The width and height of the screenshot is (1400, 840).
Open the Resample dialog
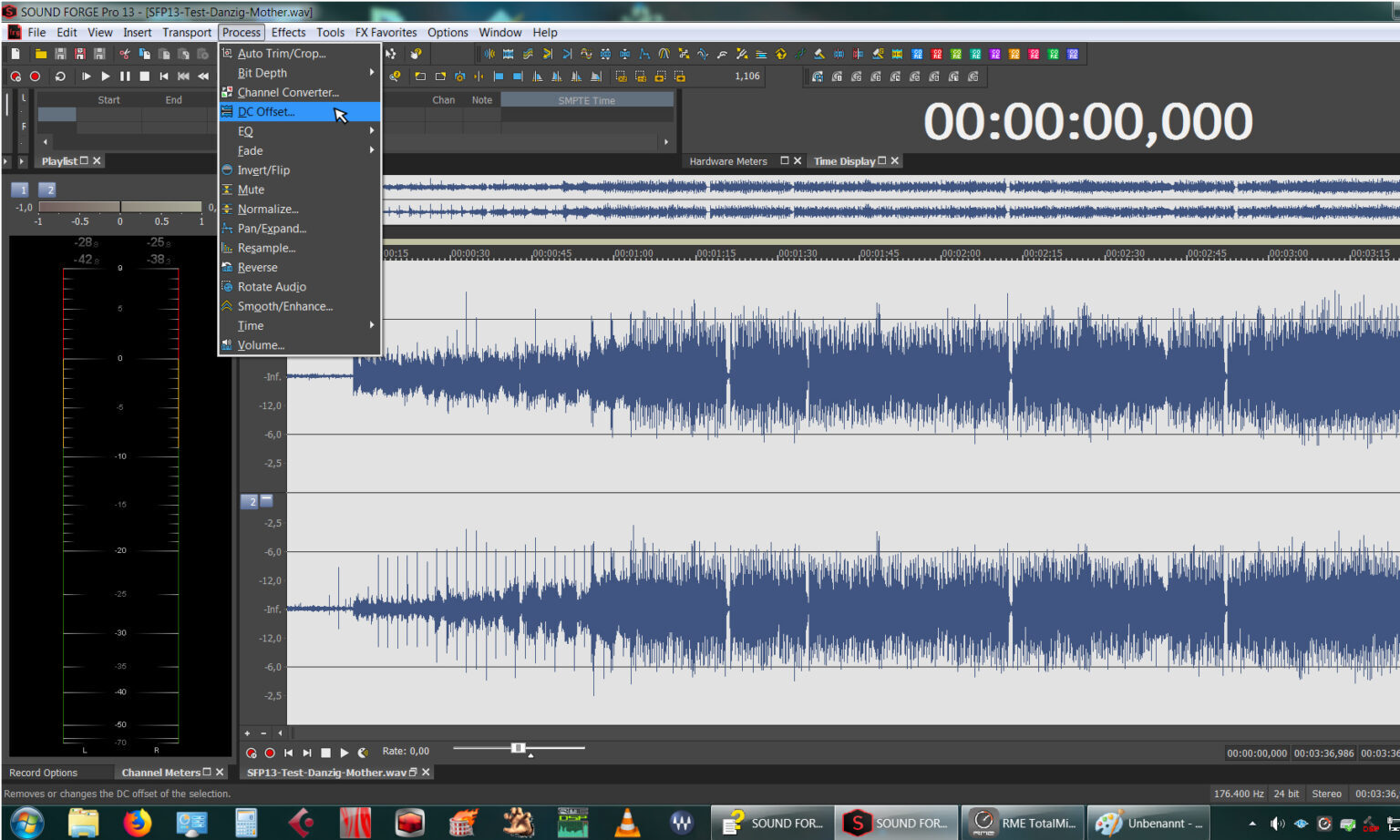pyautogui.click(x=299, y=248)
